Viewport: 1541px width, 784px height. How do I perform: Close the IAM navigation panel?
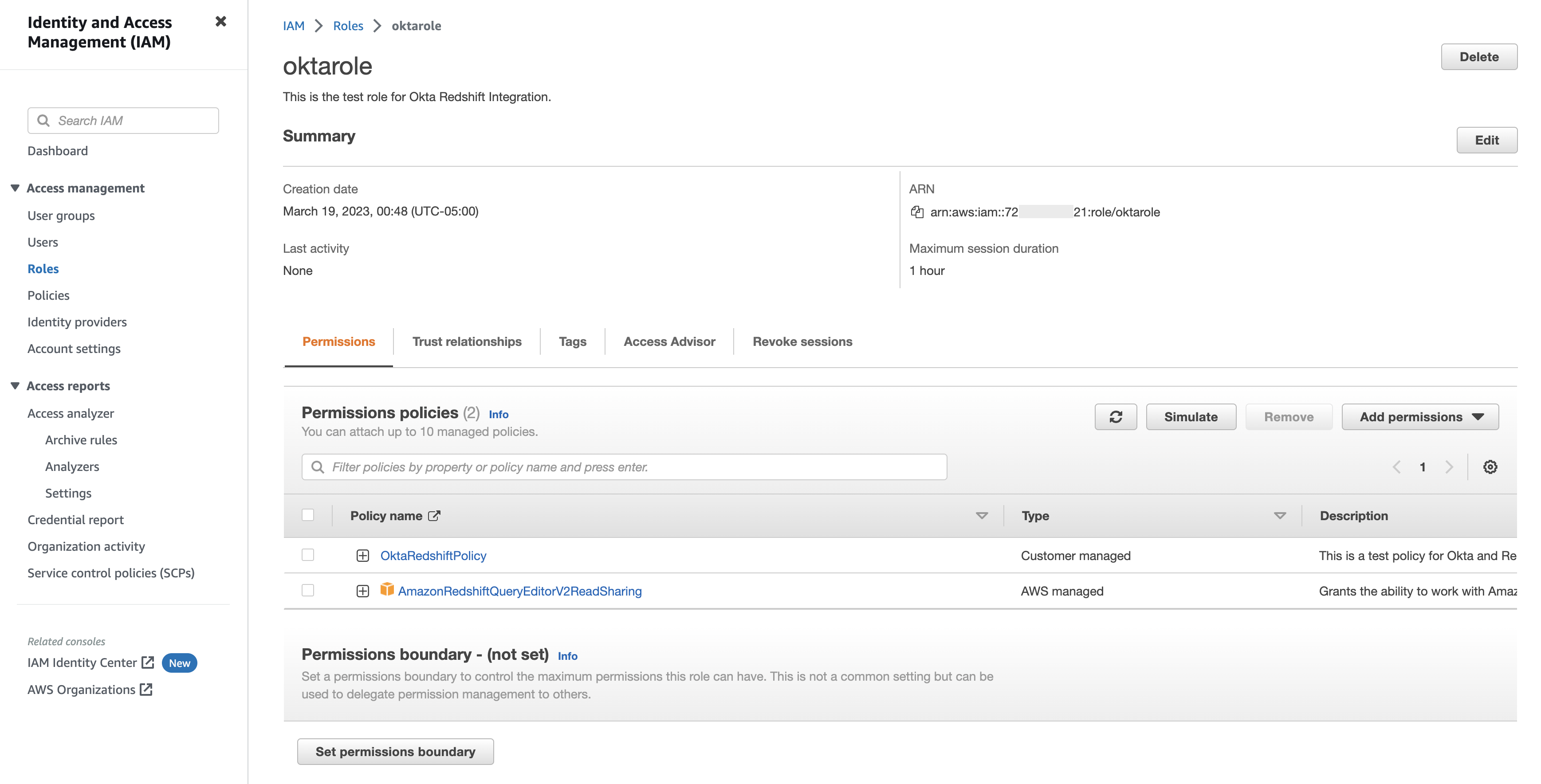[x=221, y=22]
